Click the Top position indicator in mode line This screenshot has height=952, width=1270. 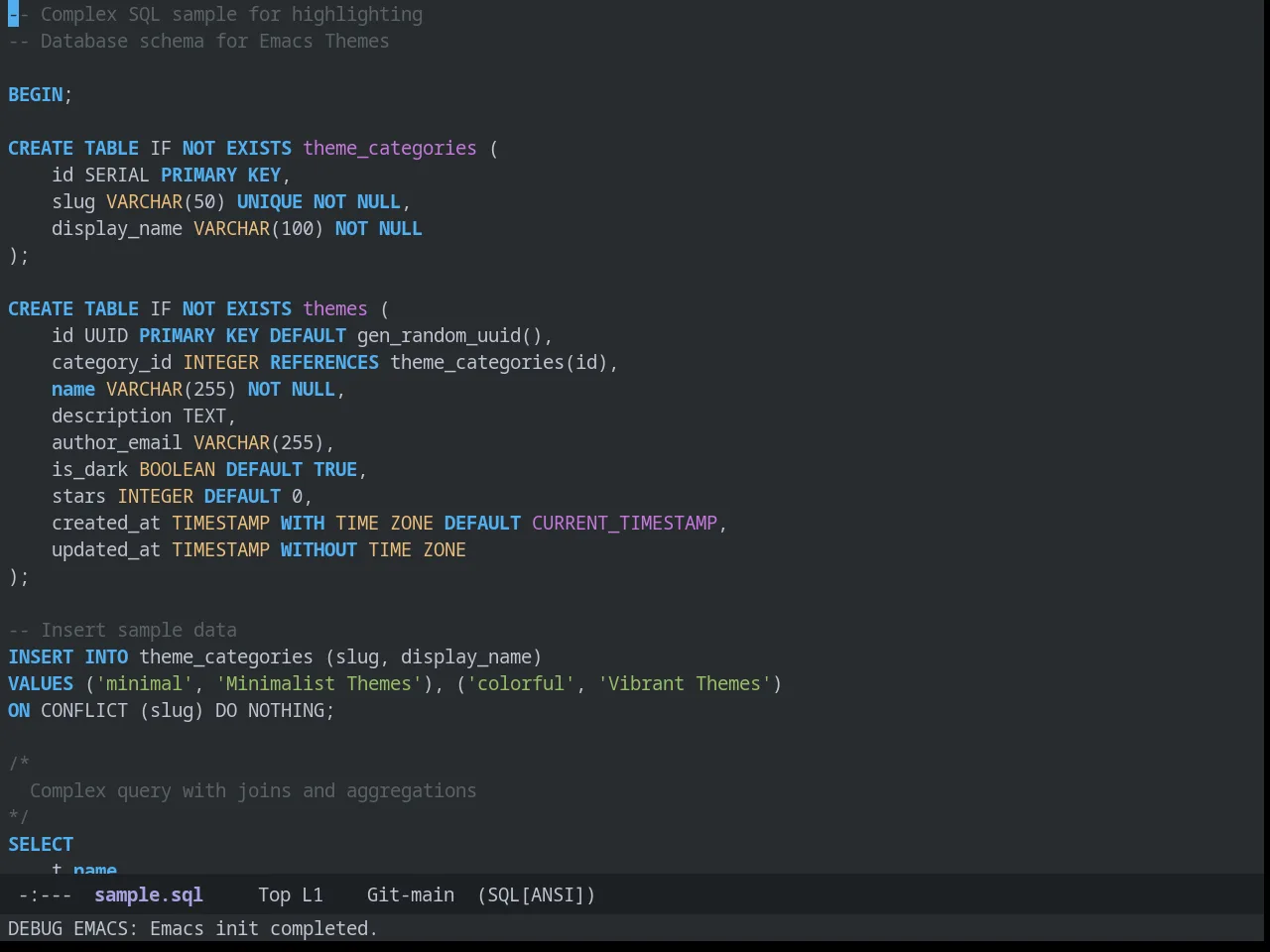click(275, 894)
